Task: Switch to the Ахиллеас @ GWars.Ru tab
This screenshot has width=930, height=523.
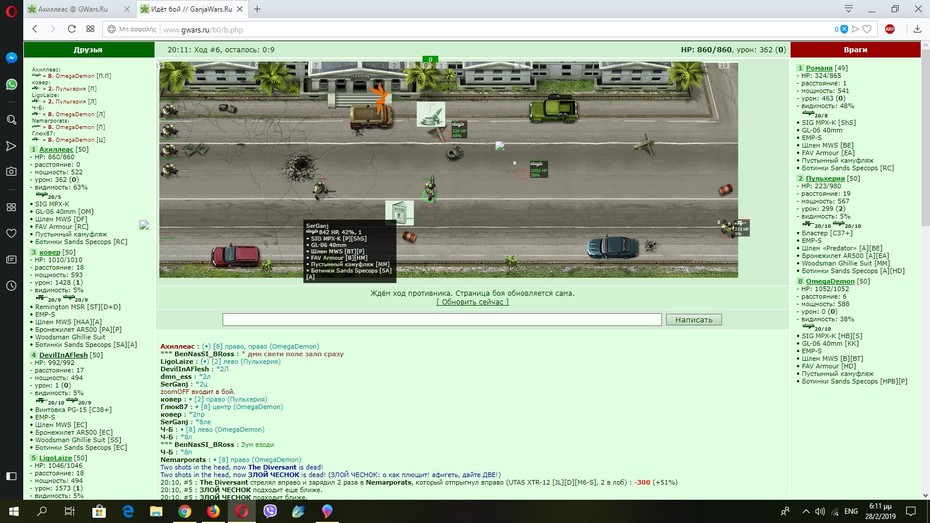Action: pos(71,9)
